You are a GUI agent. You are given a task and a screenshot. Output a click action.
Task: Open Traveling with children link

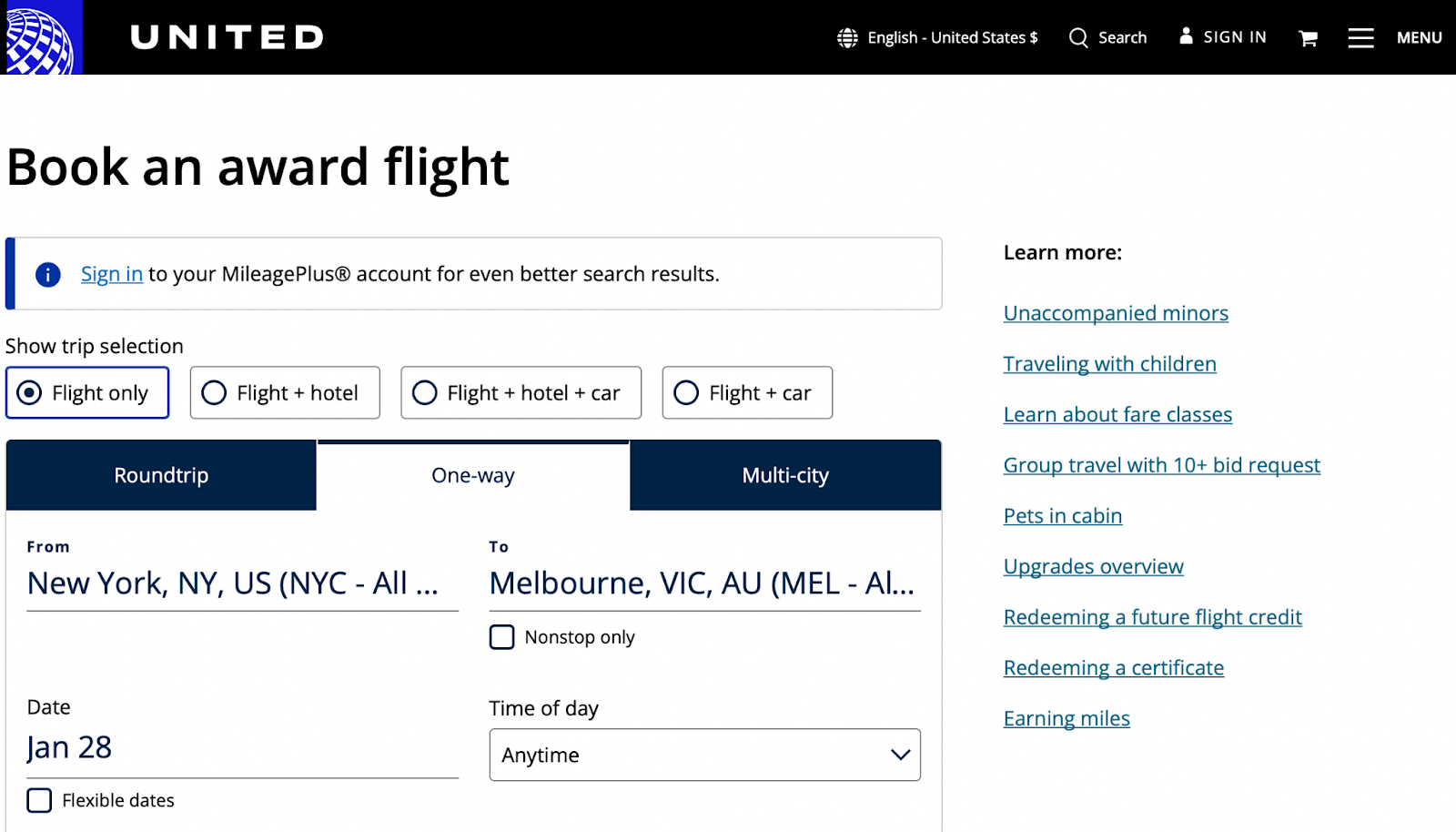click(x=1109, y=364)
